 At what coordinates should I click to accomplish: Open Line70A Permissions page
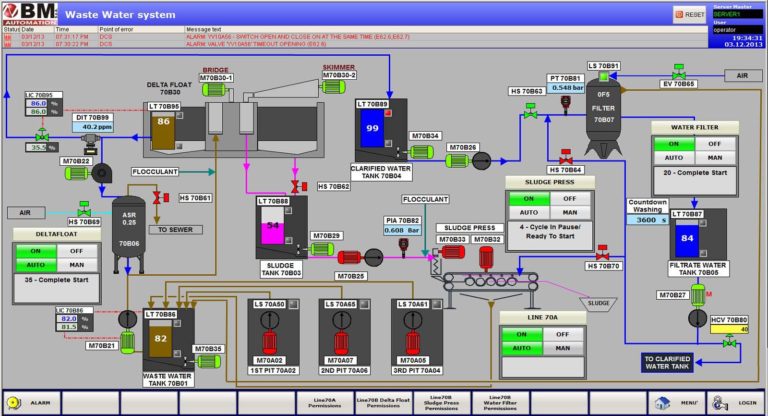pyautogui.click(x=325, y=402)
